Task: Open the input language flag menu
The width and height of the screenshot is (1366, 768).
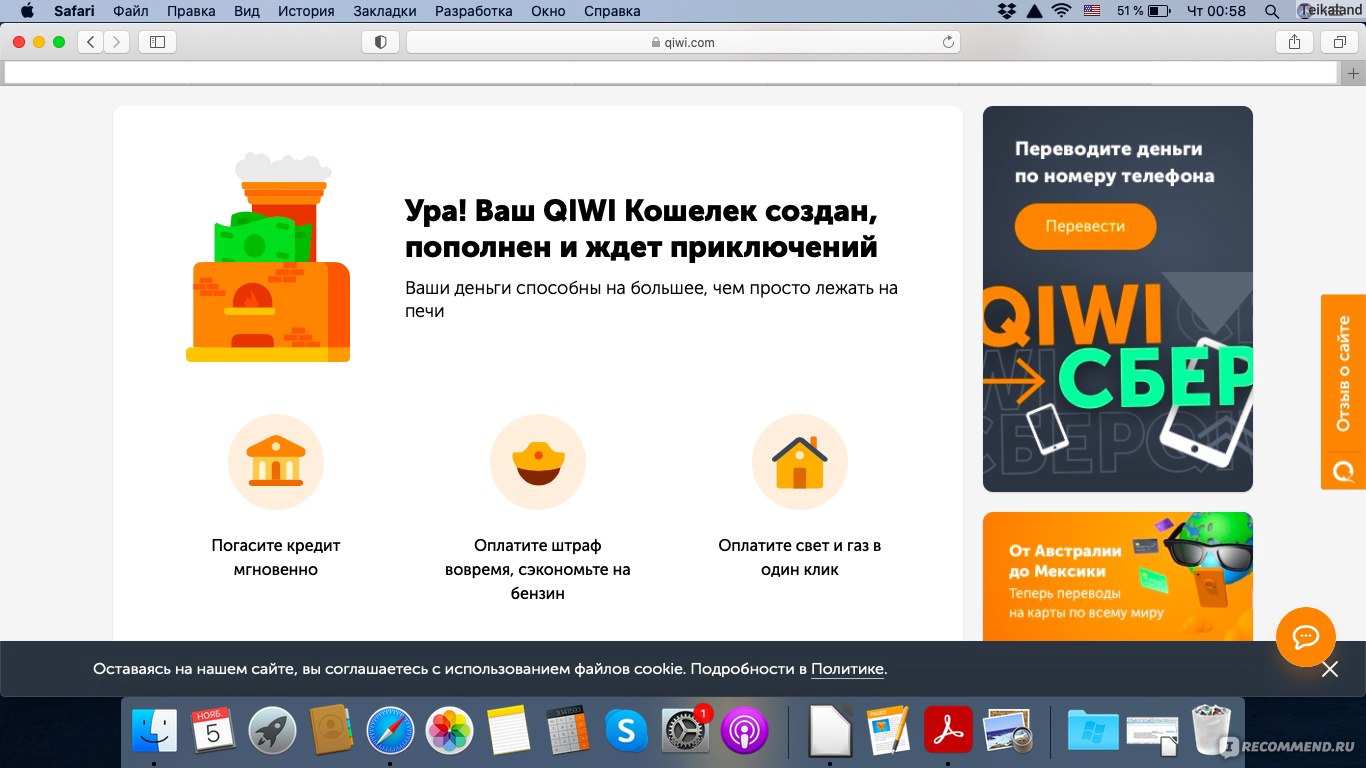Action: point(1092,11)
